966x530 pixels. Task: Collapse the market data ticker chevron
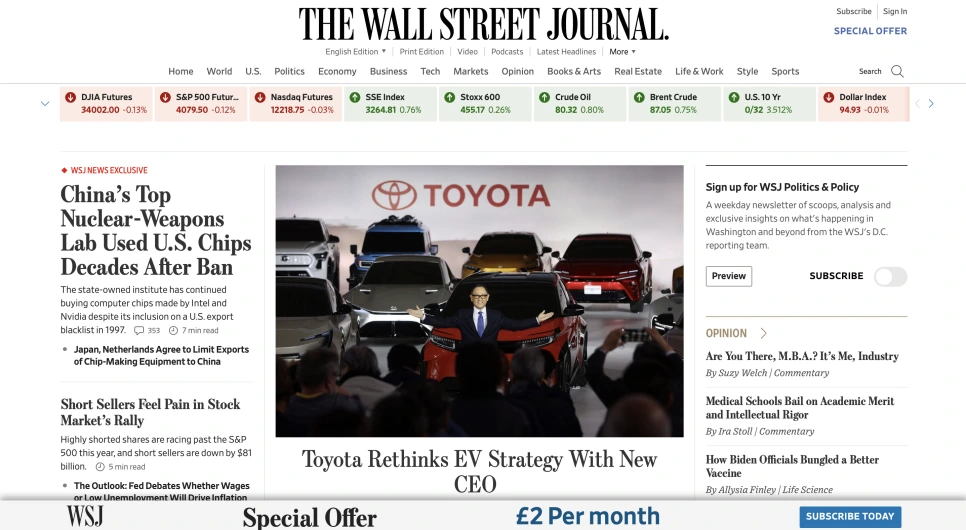pyautogui.click(x=45, y=104)
